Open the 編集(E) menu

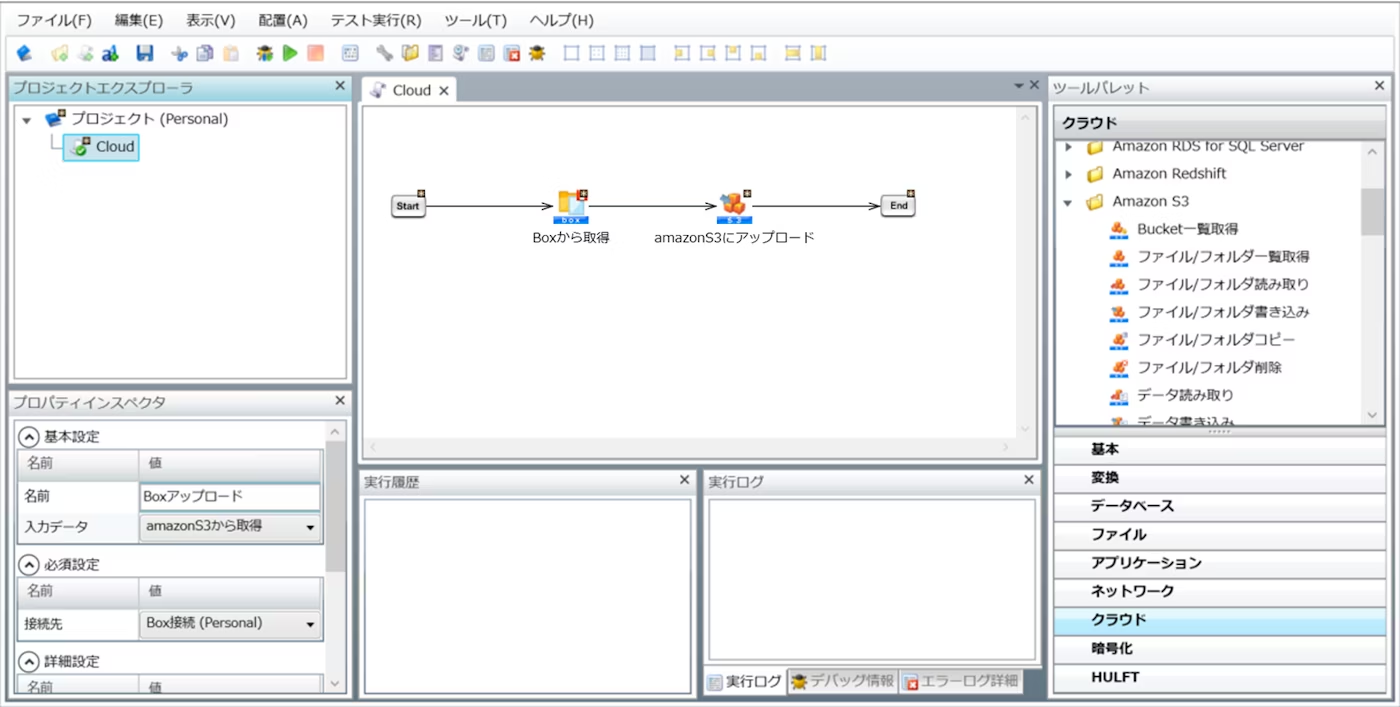click(139, 20)
